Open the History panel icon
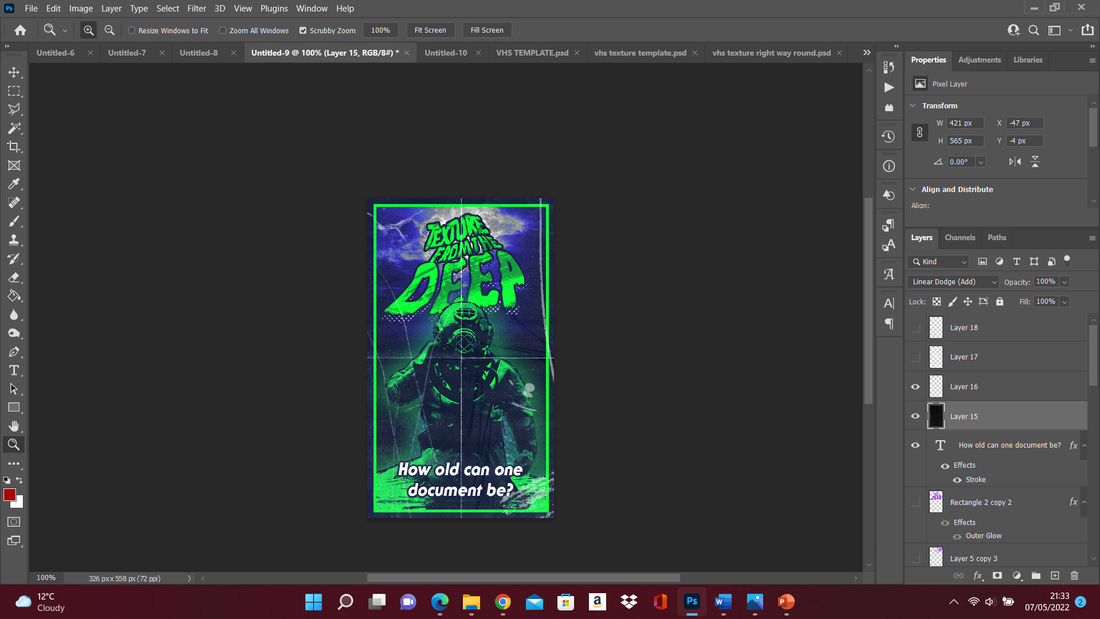The width and height of the screenshot is (1100, 619). coord(889,136)
